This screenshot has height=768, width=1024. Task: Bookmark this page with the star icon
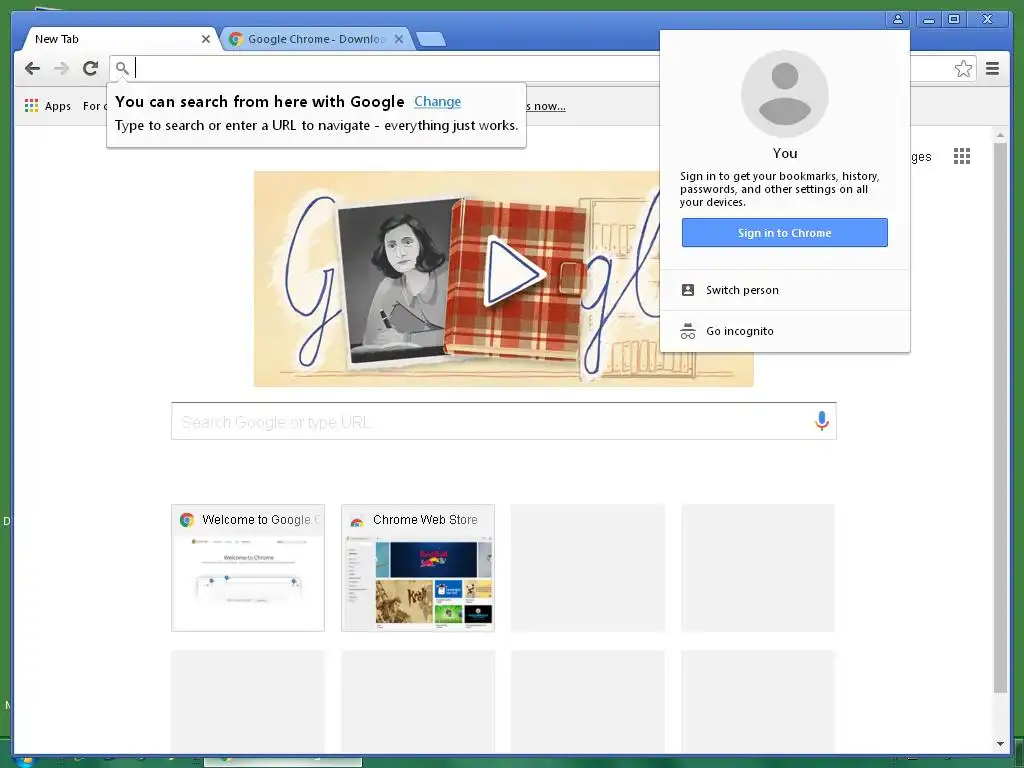point(963,69)
